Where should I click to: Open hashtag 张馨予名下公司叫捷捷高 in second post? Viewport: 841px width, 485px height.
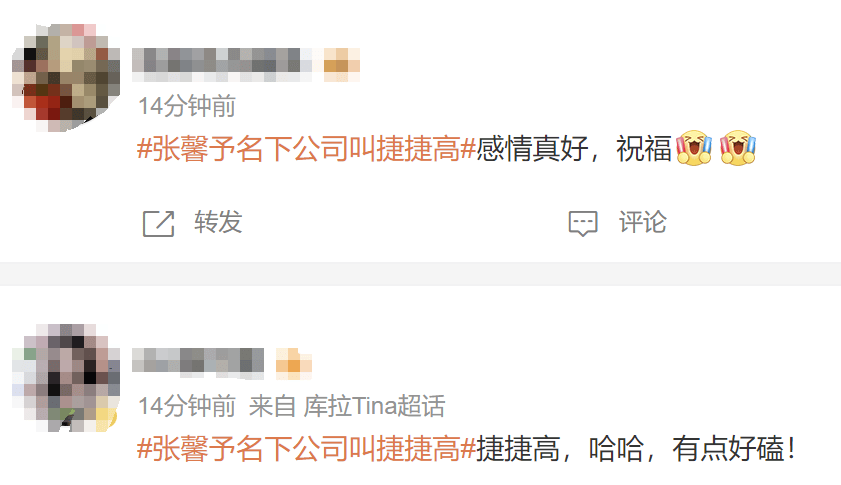307,449
